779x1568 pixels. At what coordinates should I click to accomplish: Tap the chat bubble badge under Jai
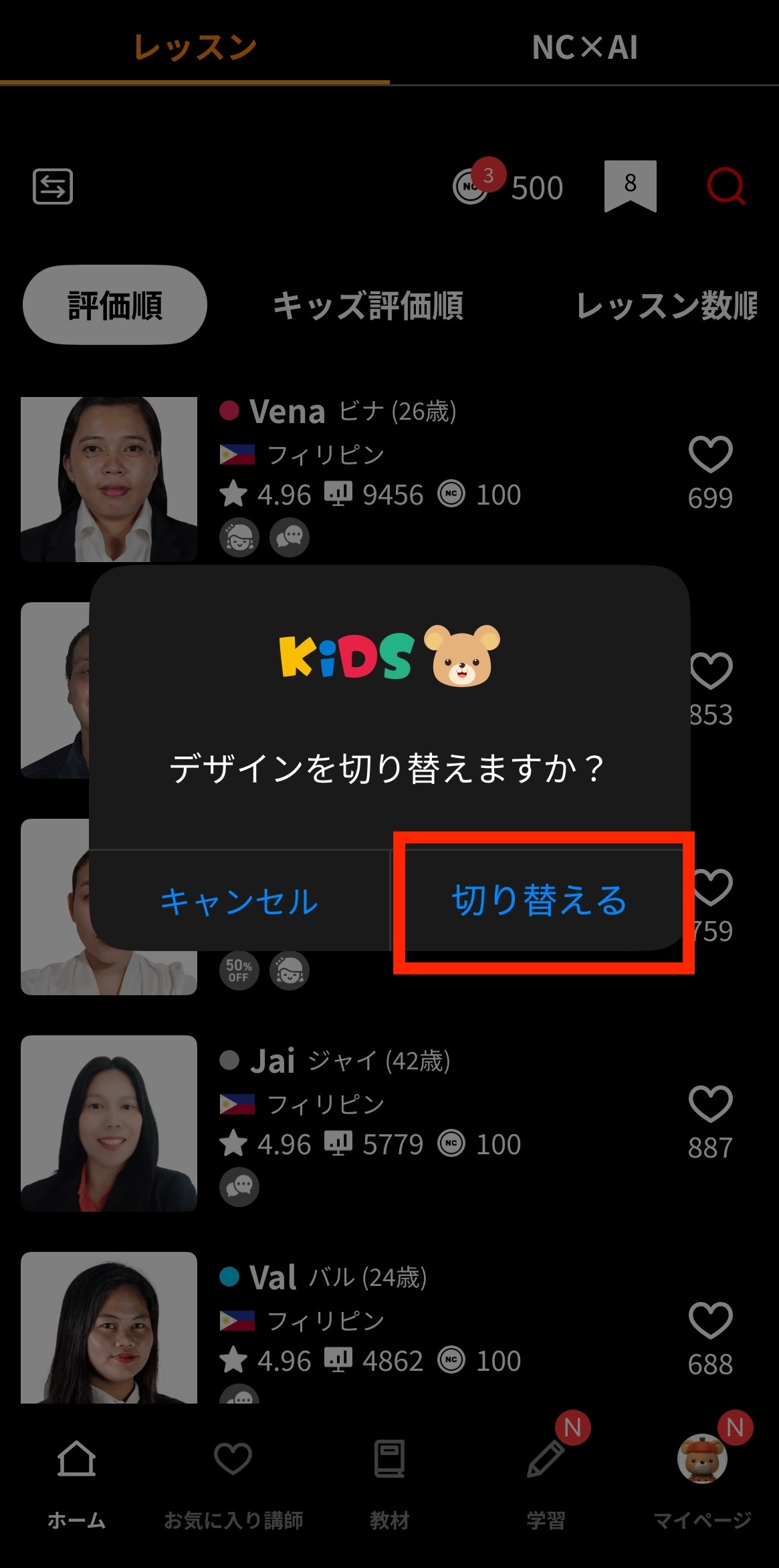point(239,1186)
